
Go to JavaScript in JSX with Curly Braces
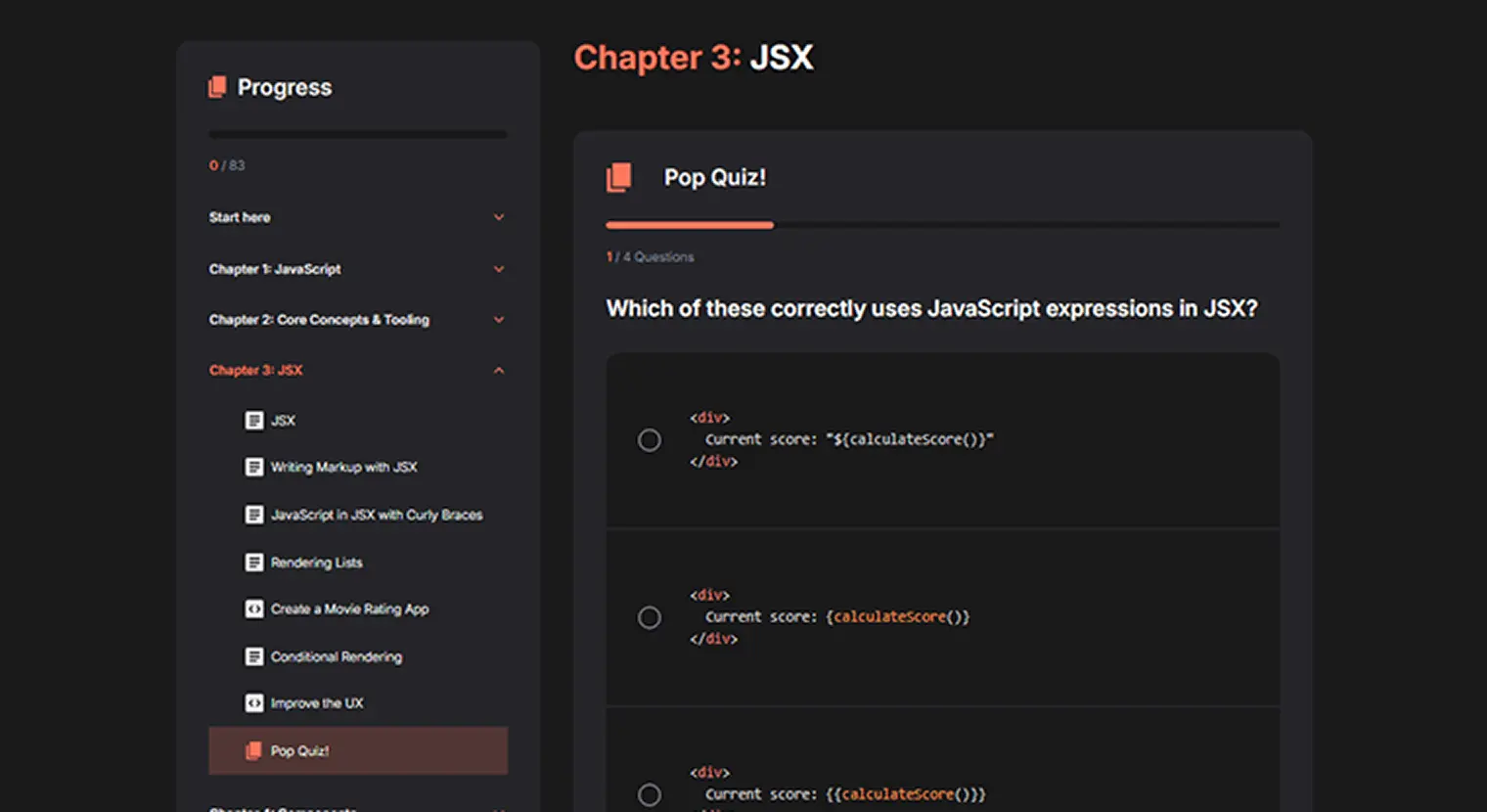377,515
